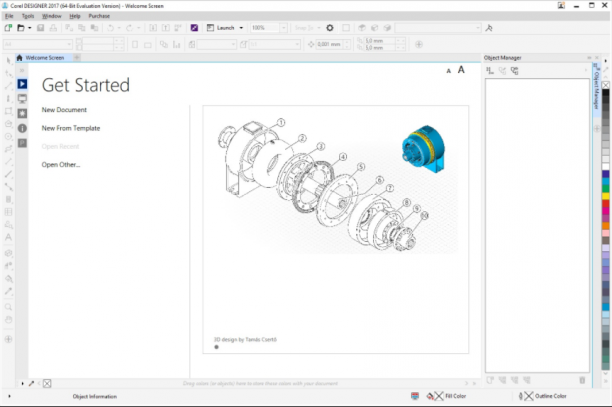Toggle Edit Across Layers in Object Manager

click(x=502, y=71)
